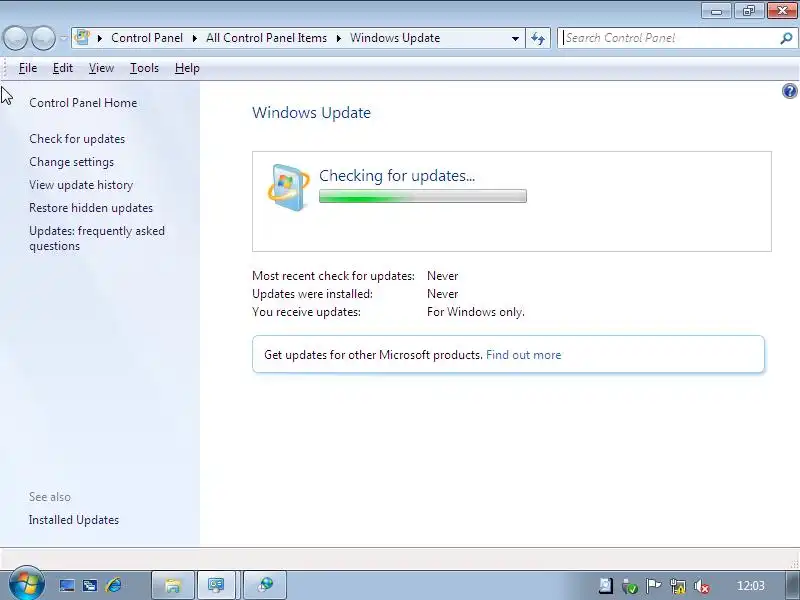The image size is (800, 600).
Task: Open the address bar history dropdown
Action: [515, 38]
